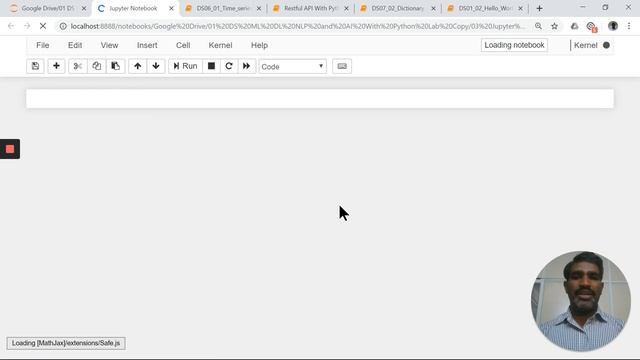Switch to the Google Drive tab
Screen dimensions: 640x360
[48, 8]
